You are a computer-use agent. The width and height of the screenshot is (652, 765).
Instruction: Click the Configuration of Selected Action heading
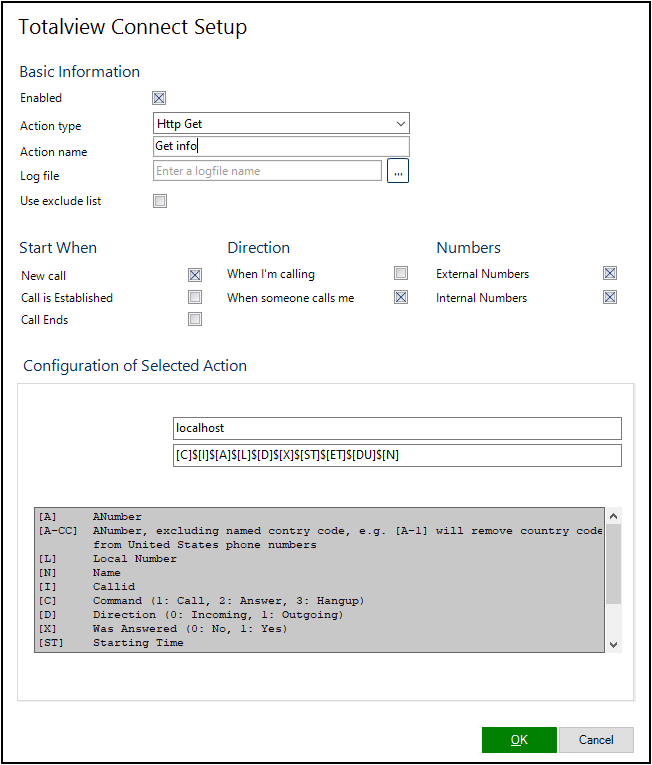135,366
